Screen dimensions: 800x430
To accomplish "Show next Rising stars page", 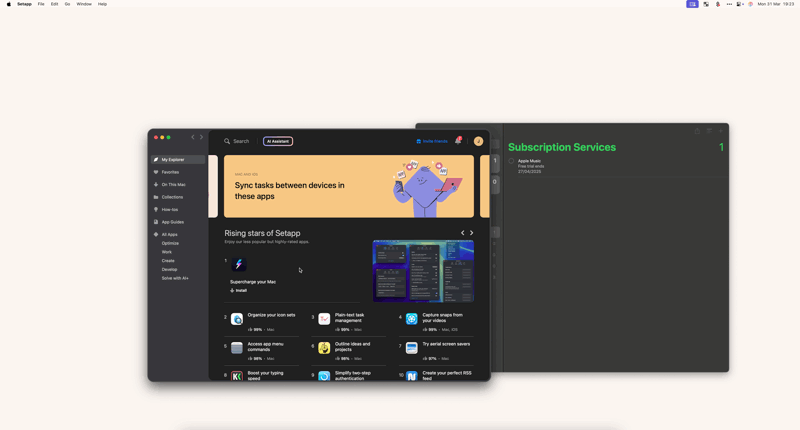I will point(471,233).
